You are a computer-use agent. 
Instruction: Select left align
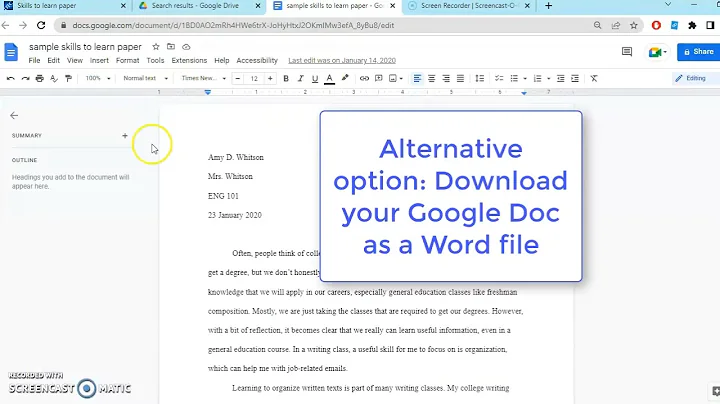(x=417, y=79)
